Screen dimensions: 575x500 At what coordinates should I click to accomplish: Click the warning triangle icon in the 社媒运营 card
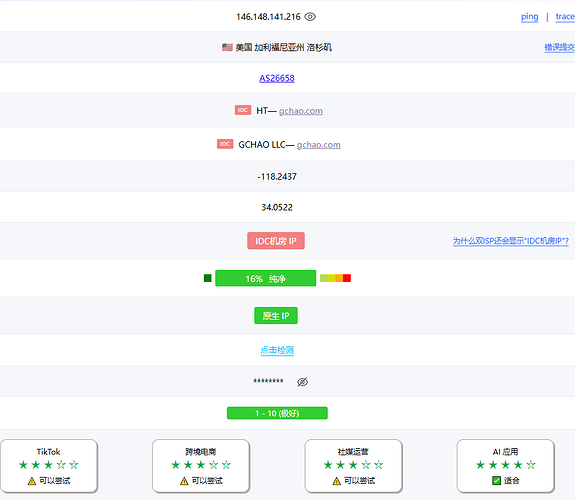coord(336,481)
